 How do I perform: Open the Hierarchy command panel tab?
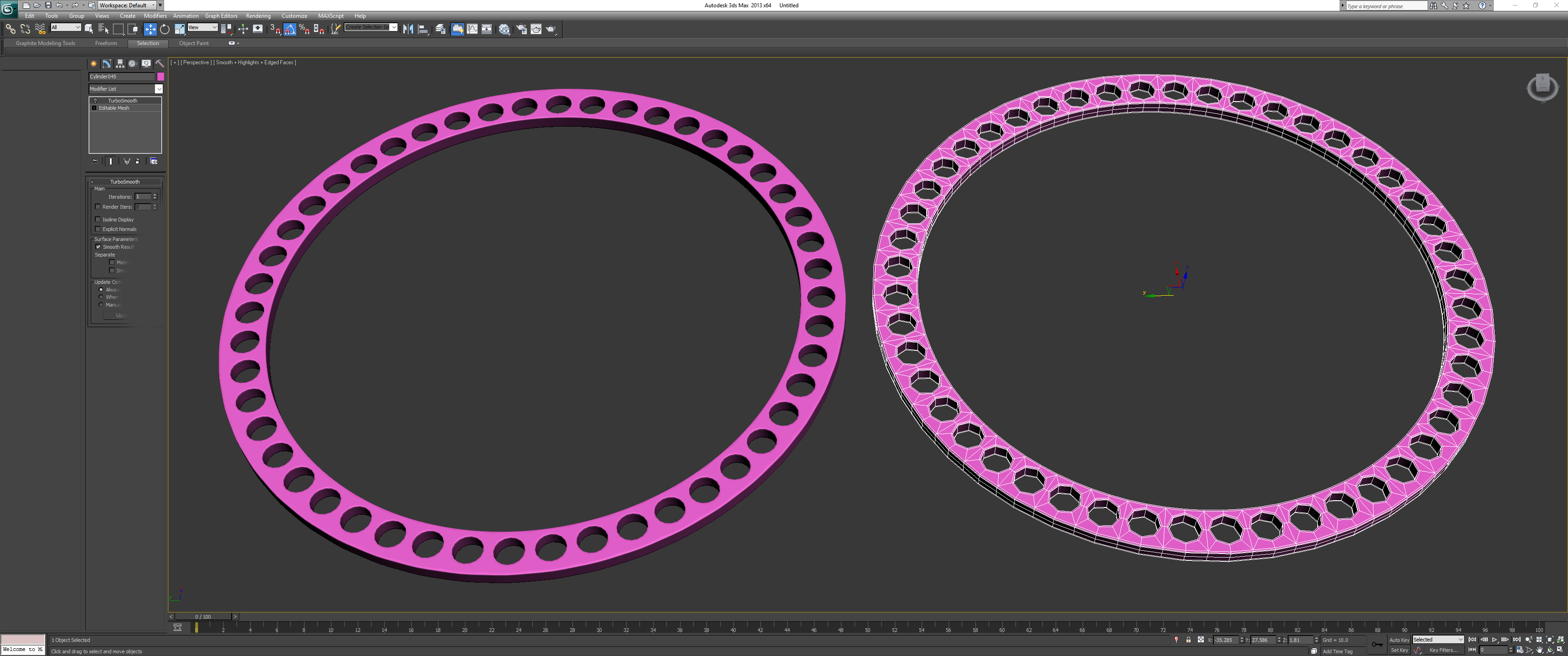pos(120,64)
